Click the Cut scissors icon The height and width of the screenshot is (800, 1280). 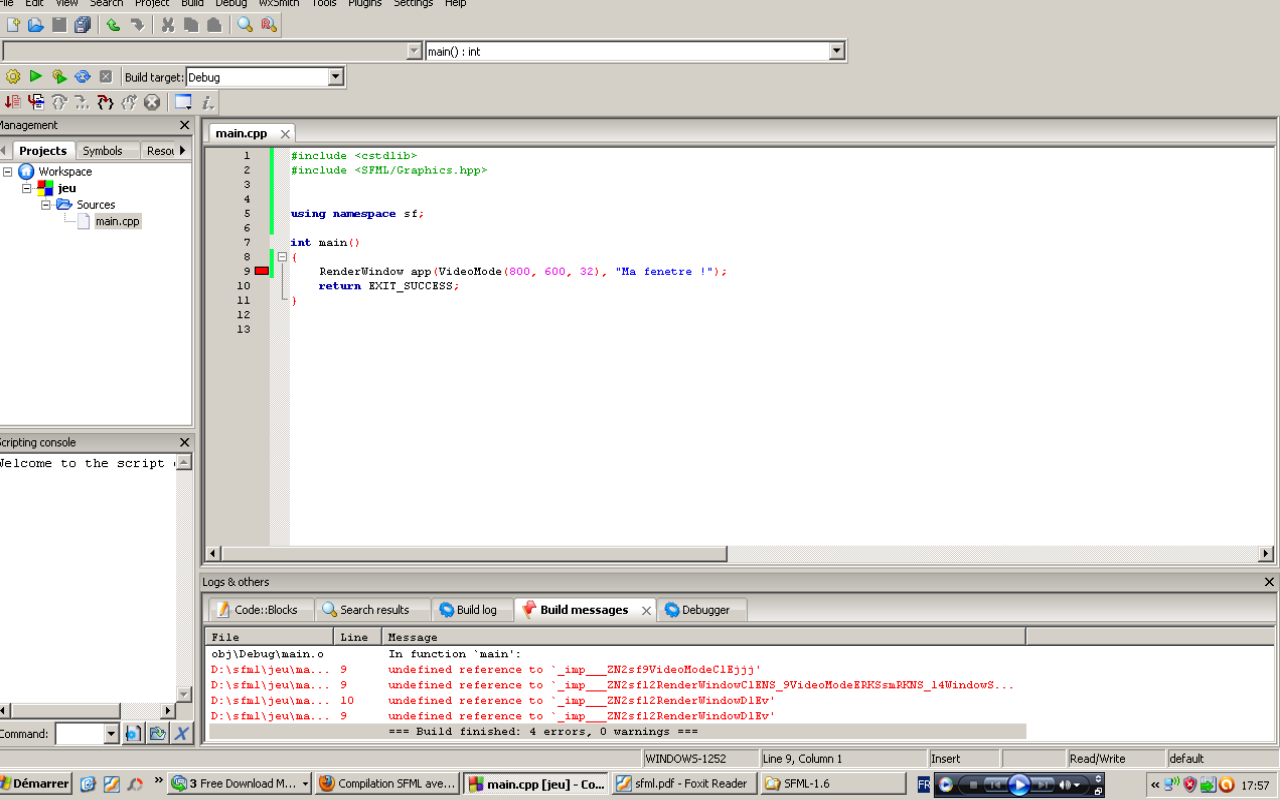(167, 25)
